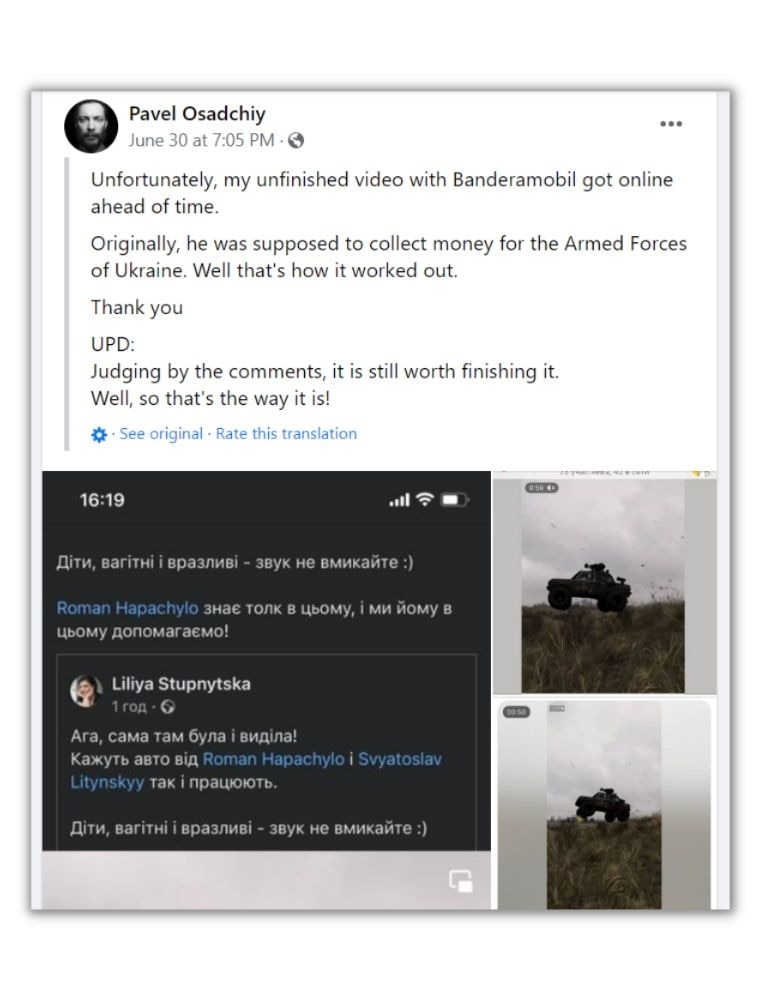Click Pavel Osadchiy's profile picture
This screenshot has height=1000, width=760.
tap(92, 127)
